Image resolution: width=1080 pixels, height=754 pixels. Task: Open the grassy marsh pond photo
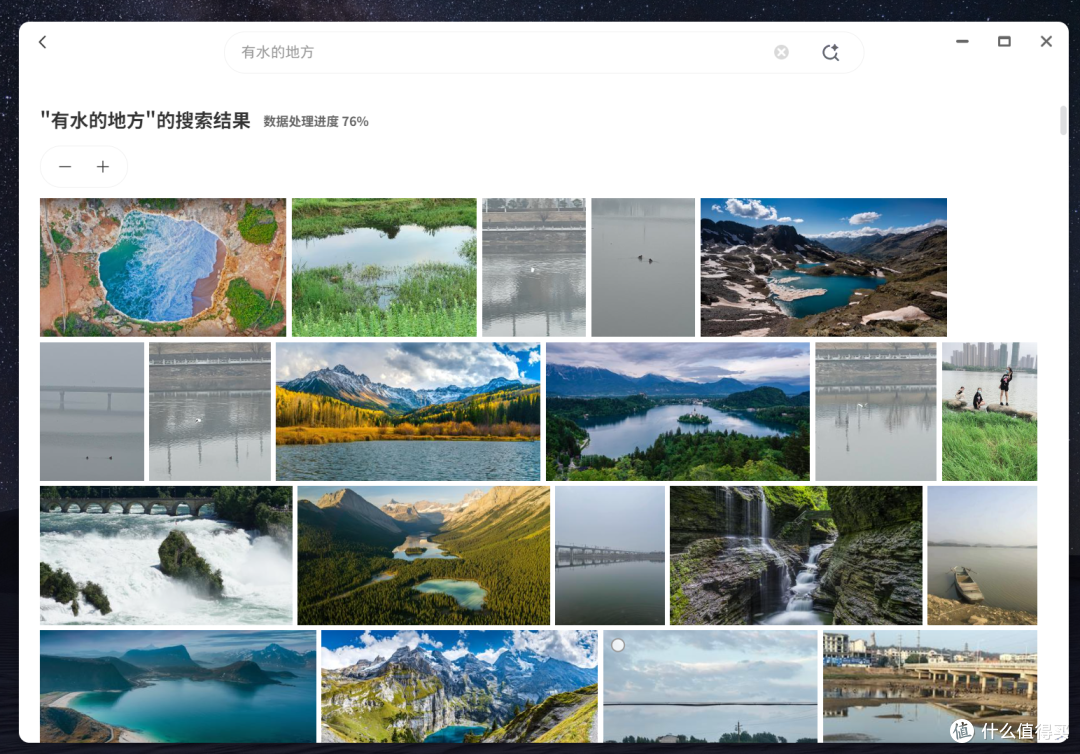(384, 267)
